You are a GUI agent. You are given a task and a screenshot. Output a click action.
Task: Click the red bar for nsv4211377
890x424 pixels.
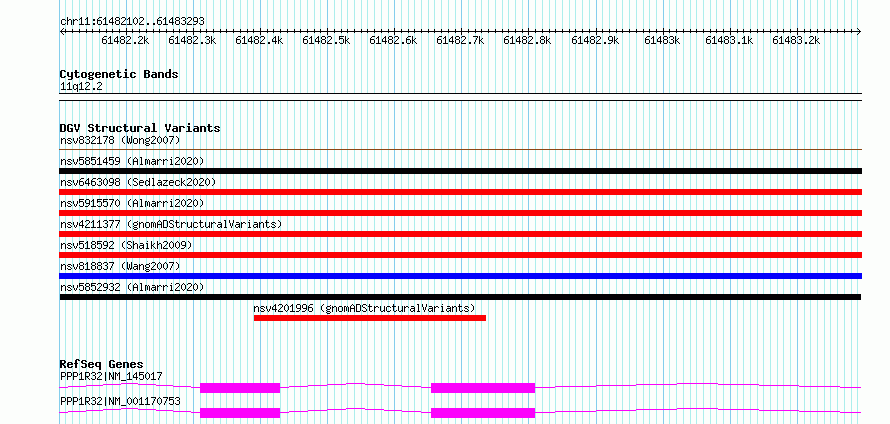pos(460,234)
